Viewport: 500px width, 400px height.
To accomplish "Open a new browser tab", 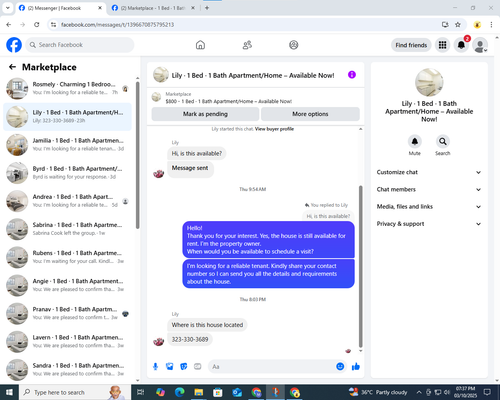I will pos(207,8).
